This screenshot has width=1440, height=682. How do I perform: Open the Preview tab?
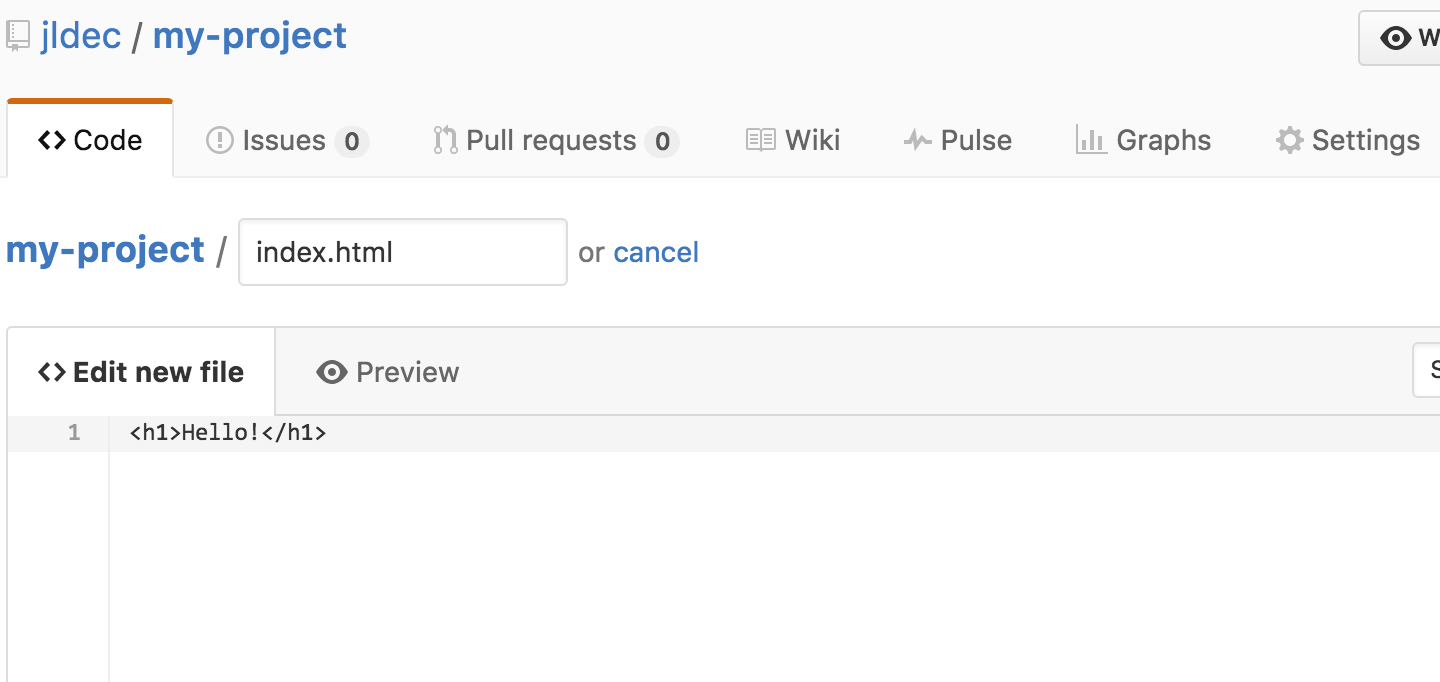tap(406, 371)
